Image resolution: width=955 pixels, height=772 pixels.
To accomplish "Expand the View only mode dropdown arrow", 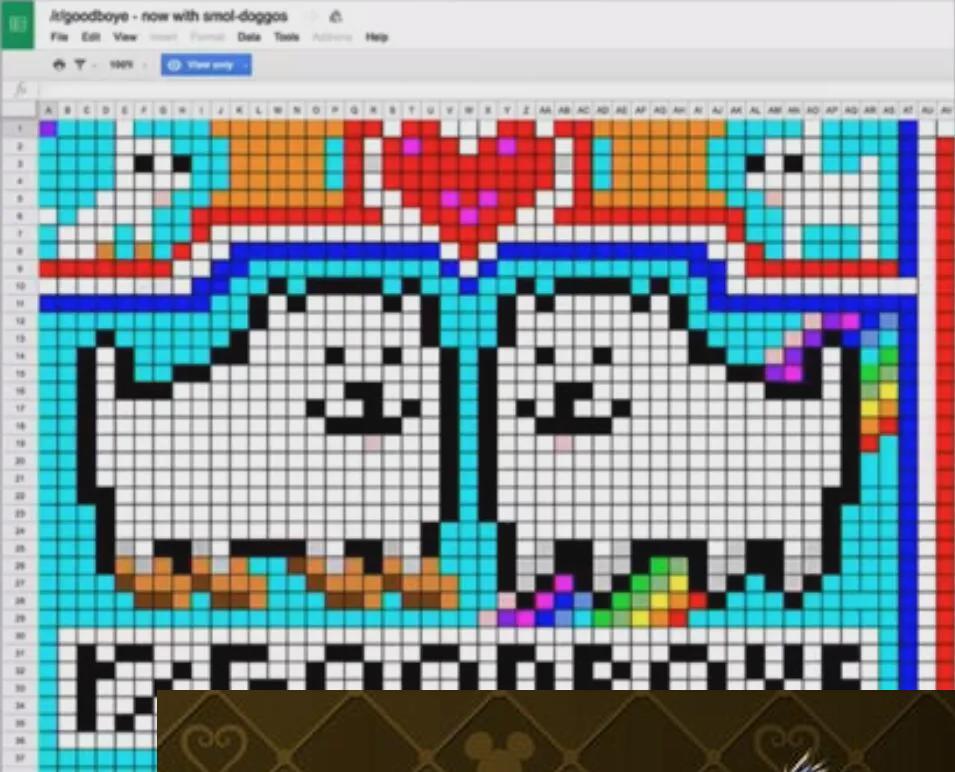I will tap(245, 65).
